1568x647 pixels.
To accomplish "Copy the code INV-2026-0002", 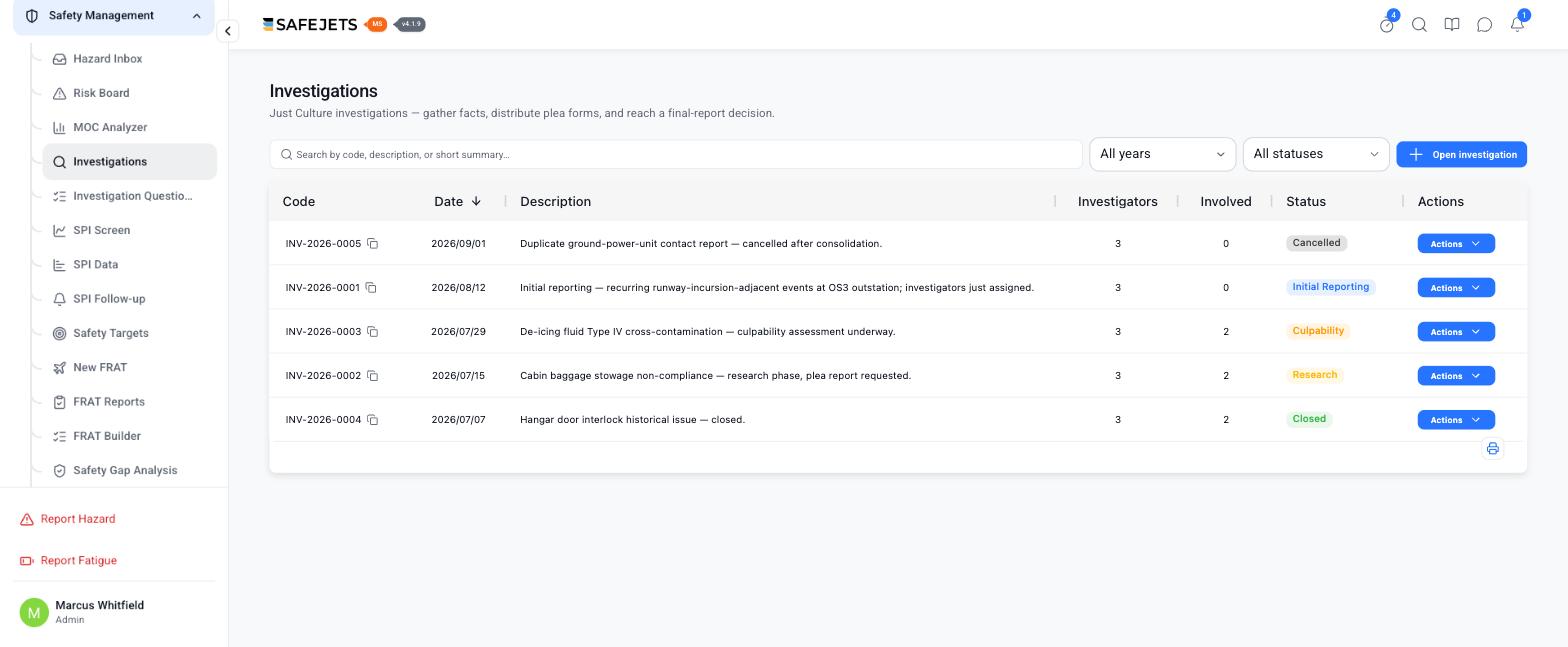I will click(x=372, y=376).
